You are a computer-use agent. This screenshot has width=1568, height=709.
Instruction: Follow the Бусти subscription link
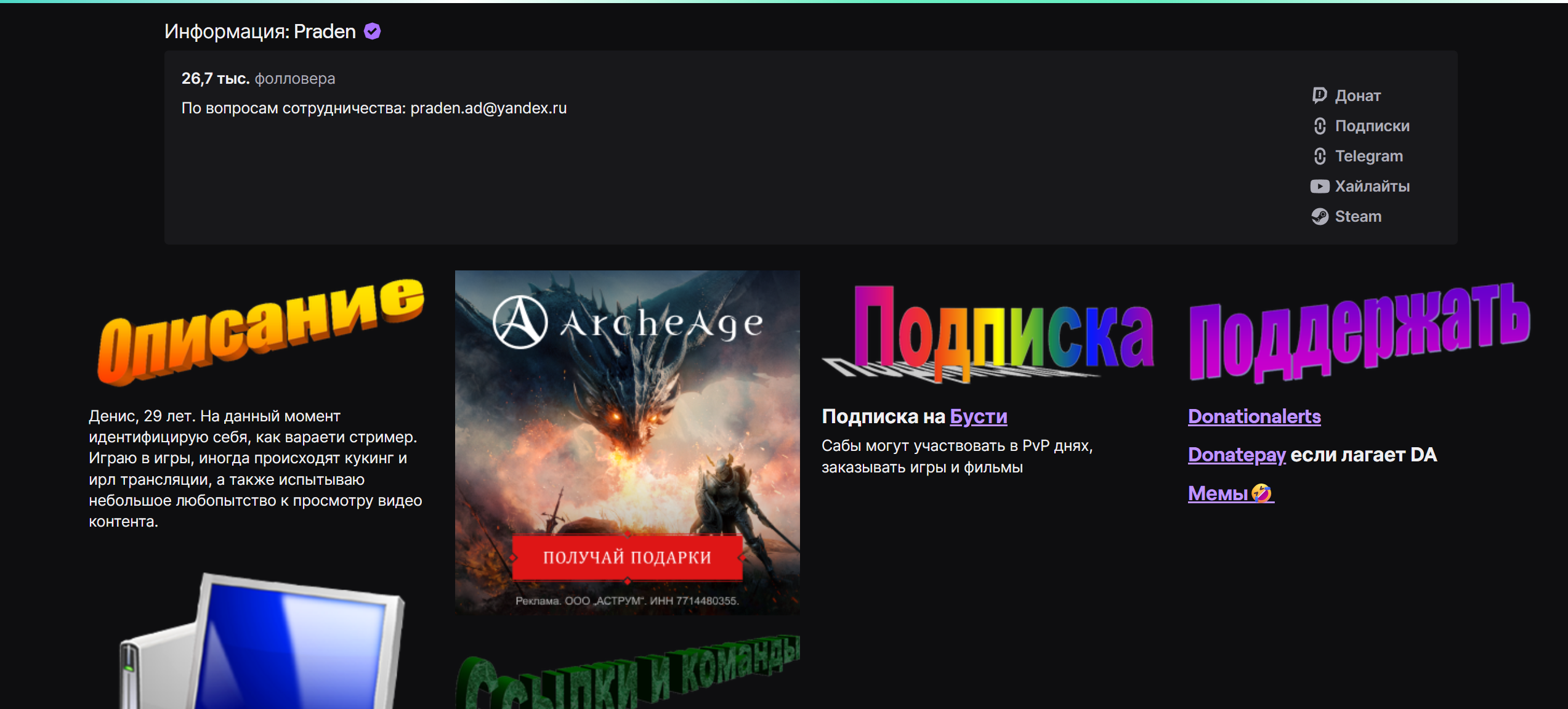tap(978, 417)
